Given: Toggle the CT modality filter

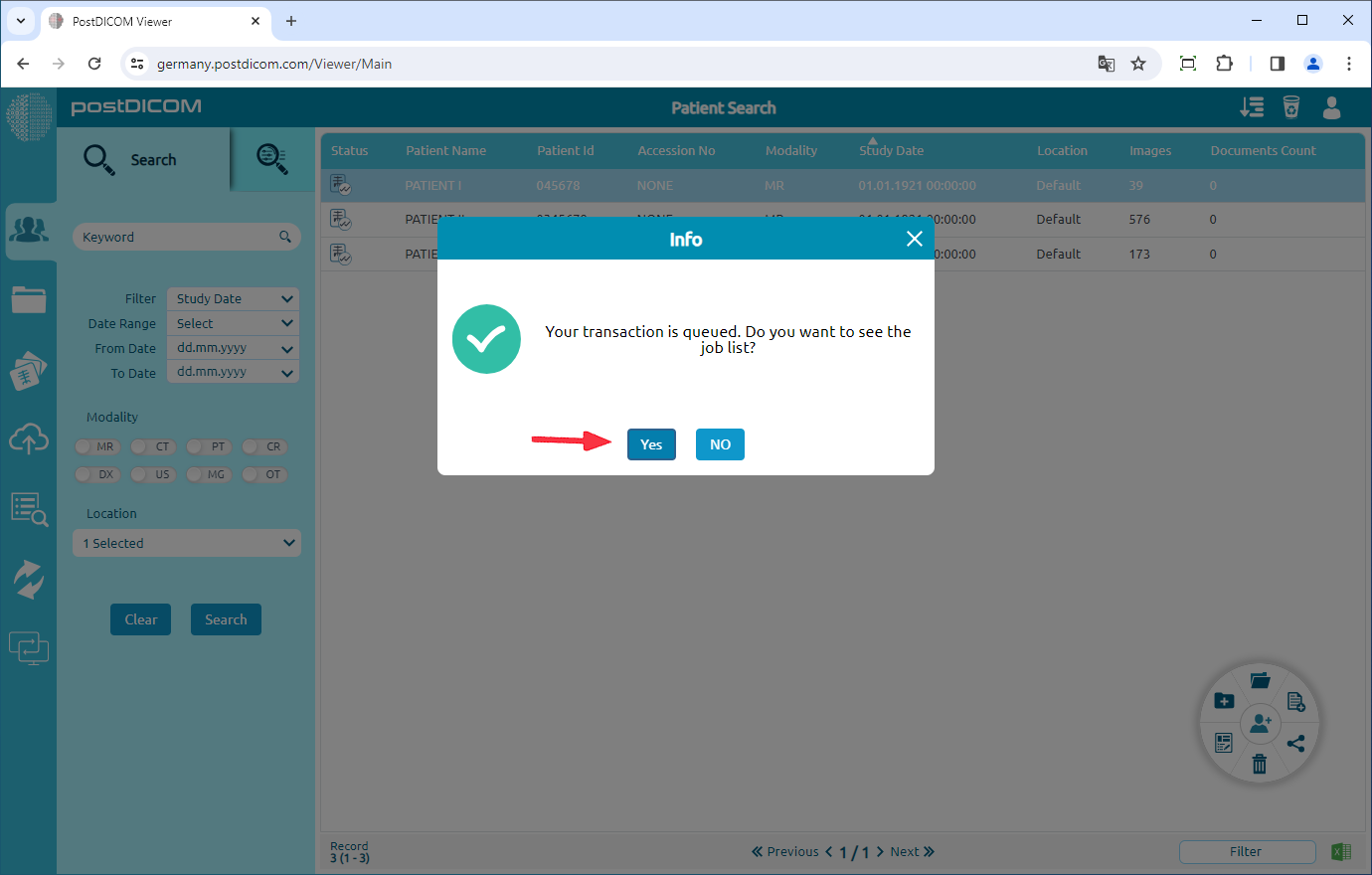Looking at the screenshot, I should [x=152, y=446].
